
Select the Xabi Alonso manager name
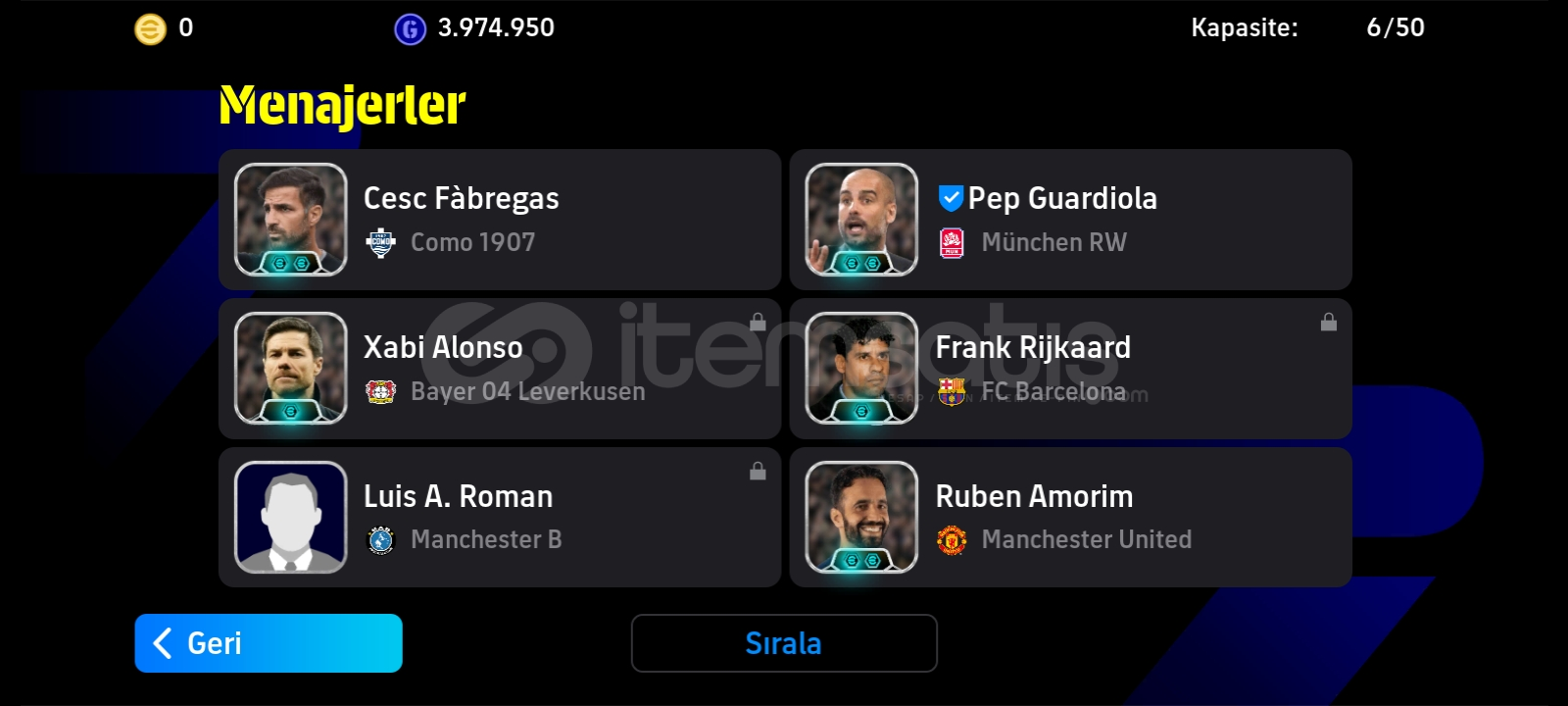443,347
